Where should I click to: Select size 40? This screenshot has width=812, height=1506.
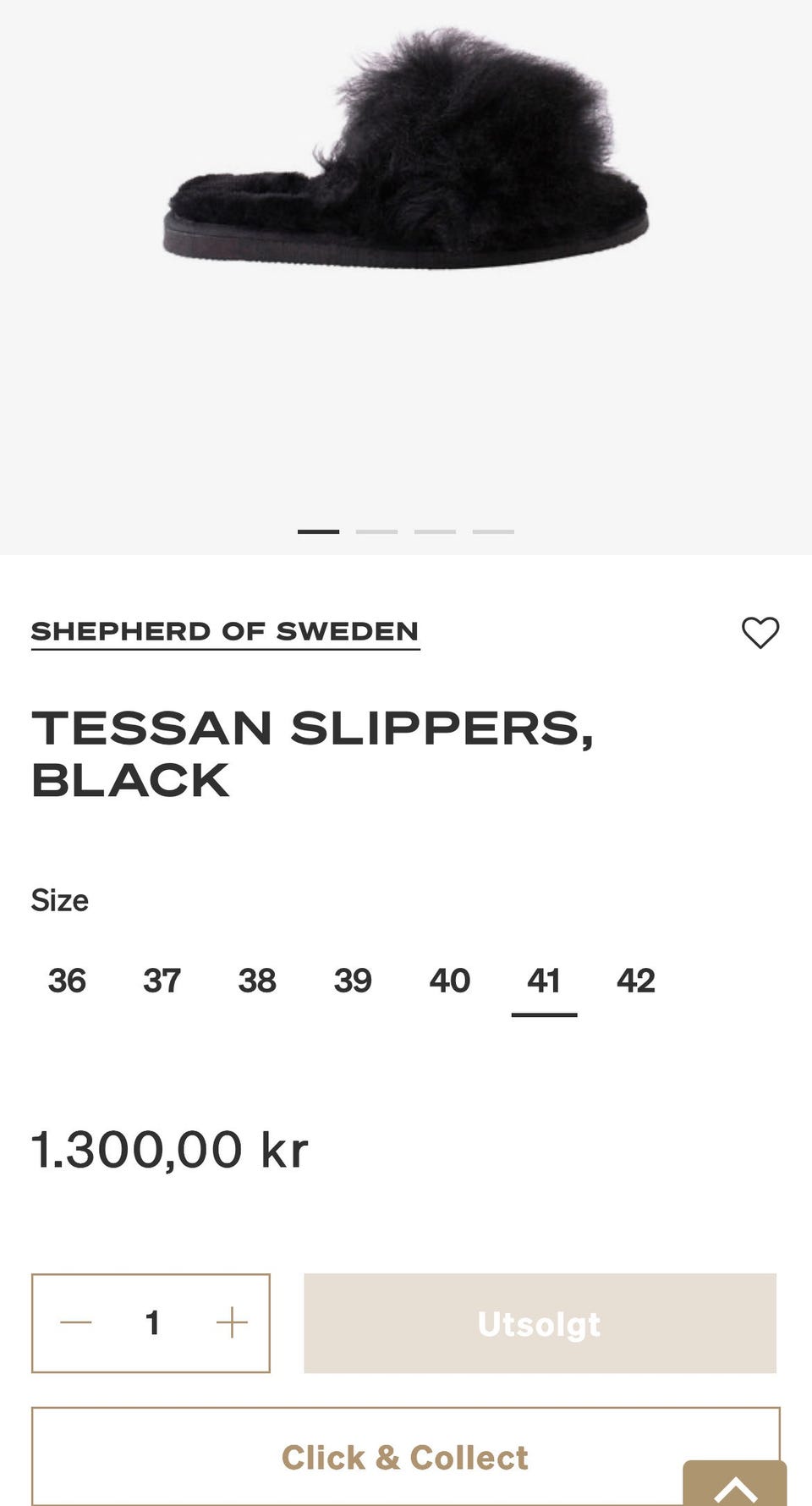(x=449, y=981)
